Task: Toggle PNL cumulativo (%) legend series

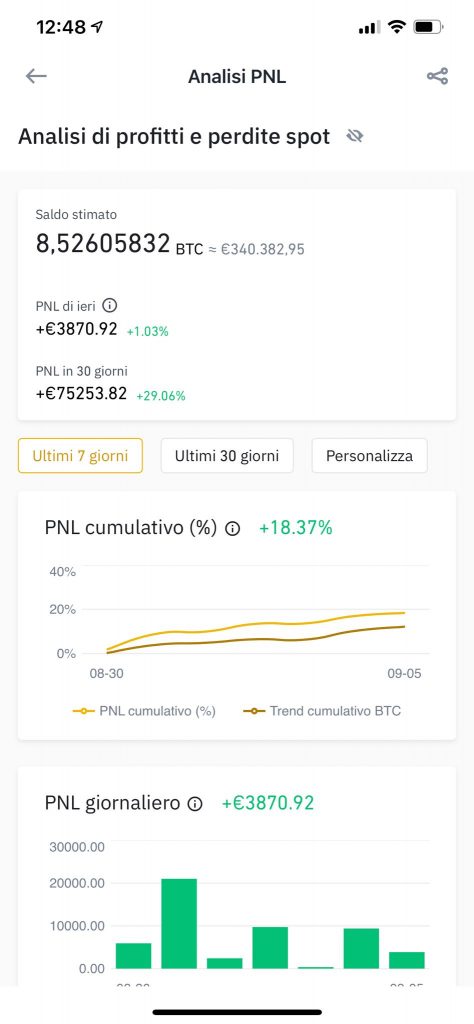Action: tap(144, 711)
